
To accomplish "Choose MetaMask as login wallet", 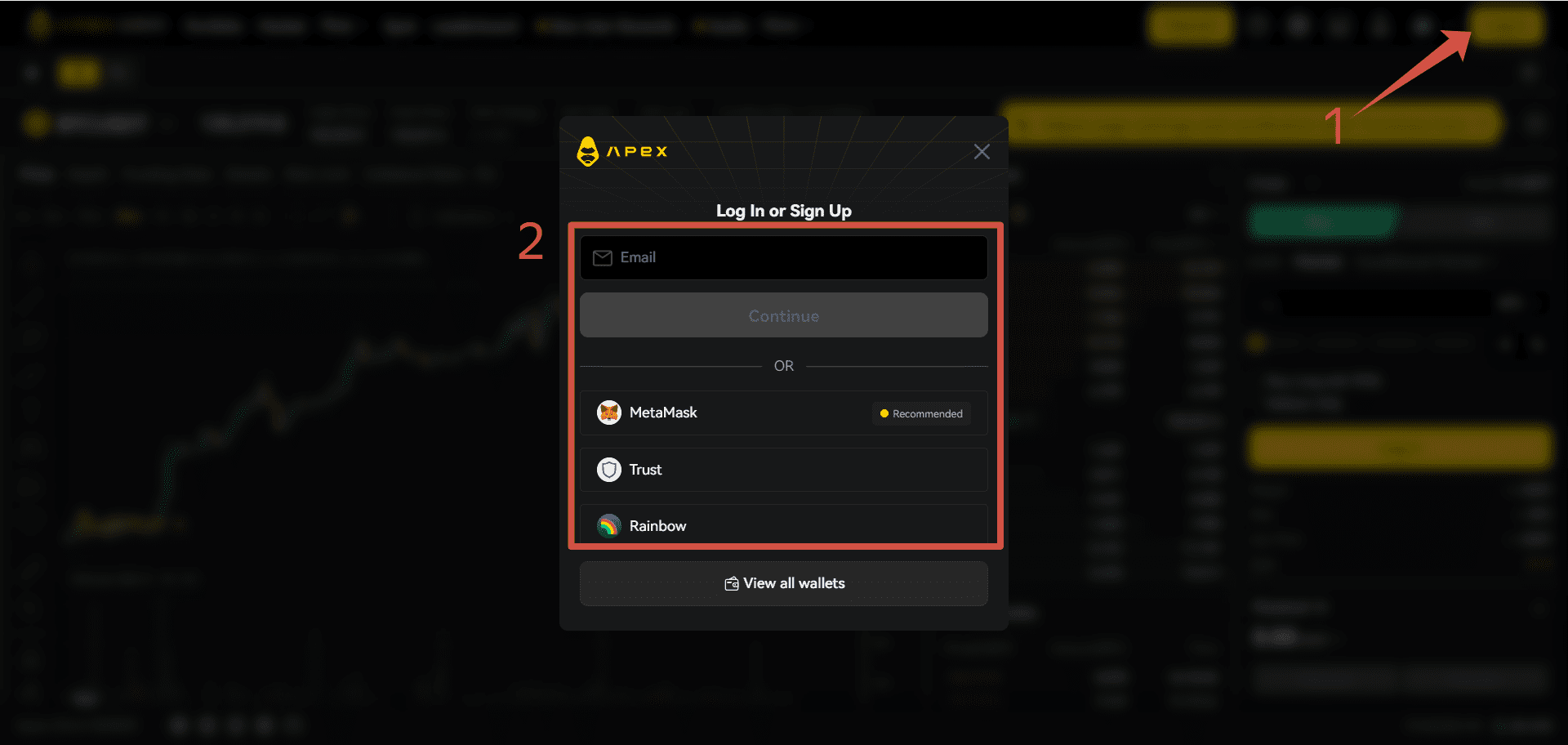I will tap(784, 413).
